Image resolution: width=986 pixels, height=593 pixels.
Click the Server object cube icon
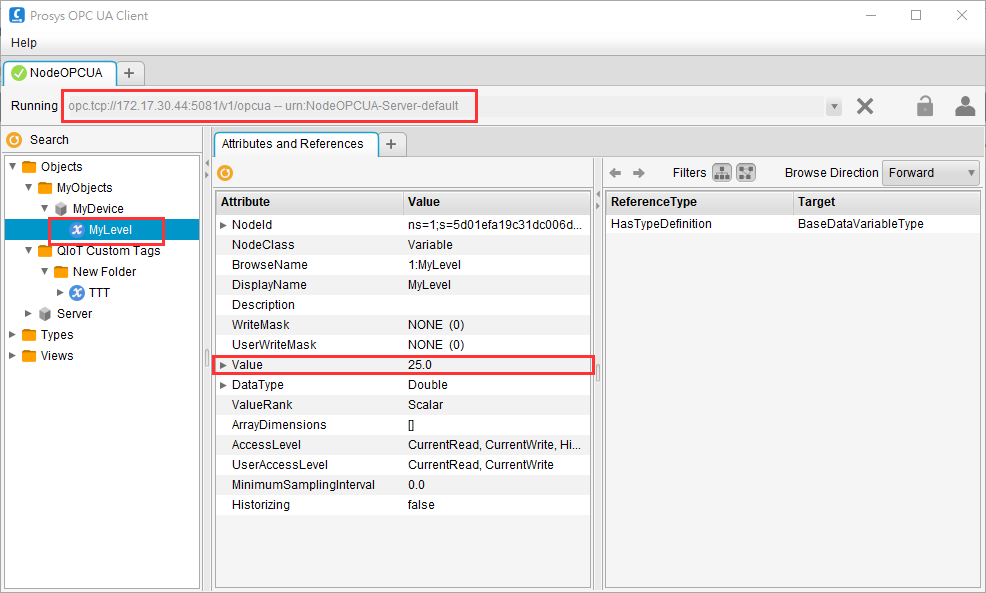[x=45, y=314]
